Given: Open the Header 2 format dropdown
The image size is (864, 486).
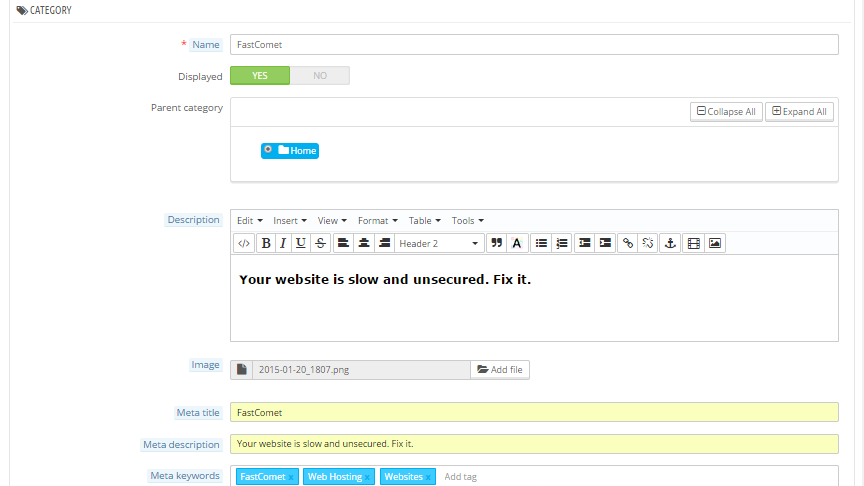Looking at the screenshot, I should (x=439, y=243).
